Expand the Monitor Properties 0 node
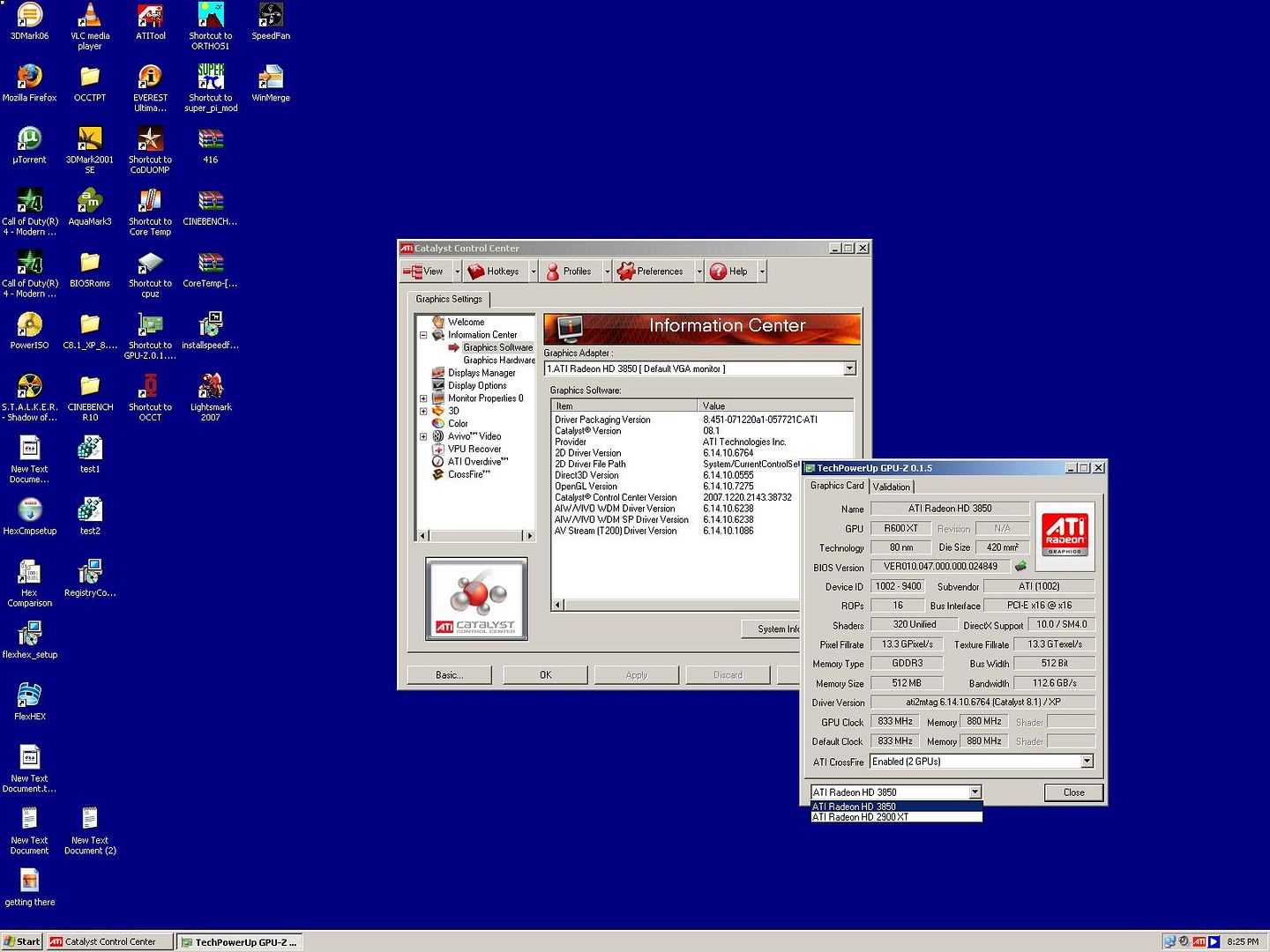 [x=423, y=398]
